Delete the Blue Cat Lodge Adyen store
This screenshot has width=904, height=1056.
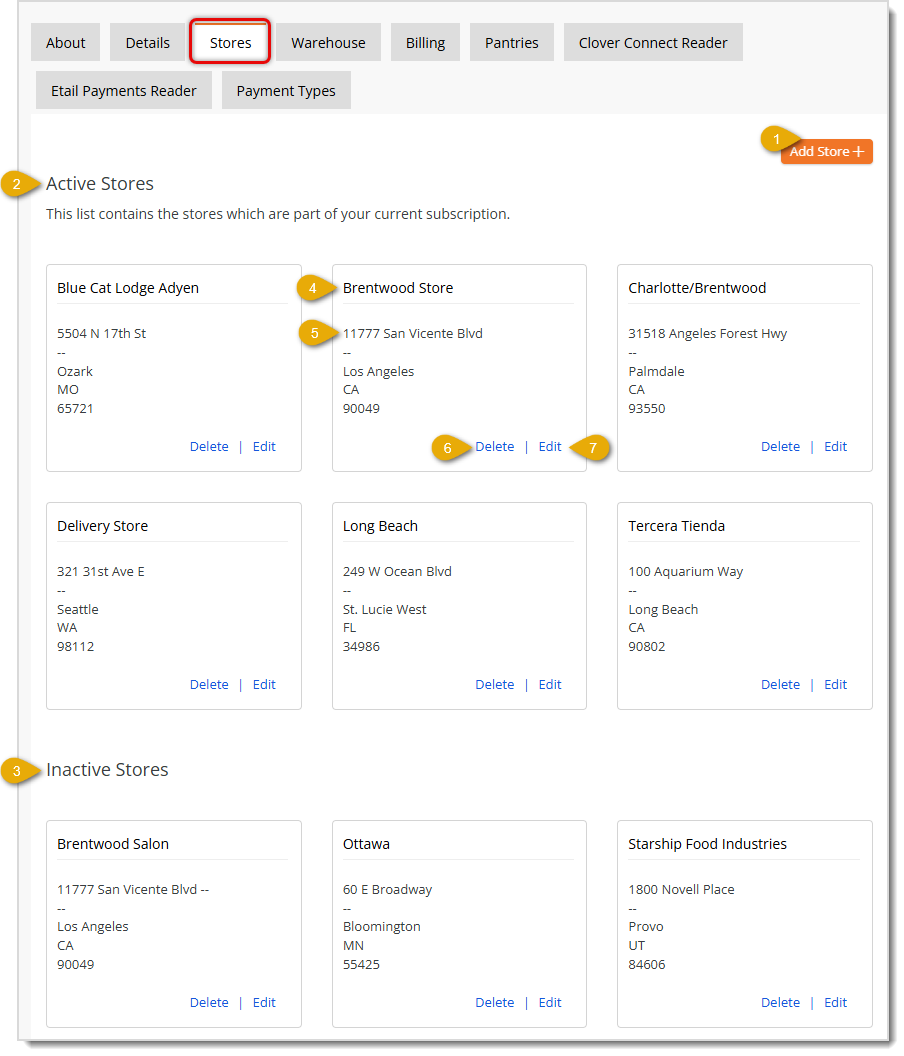coord(209,447)
